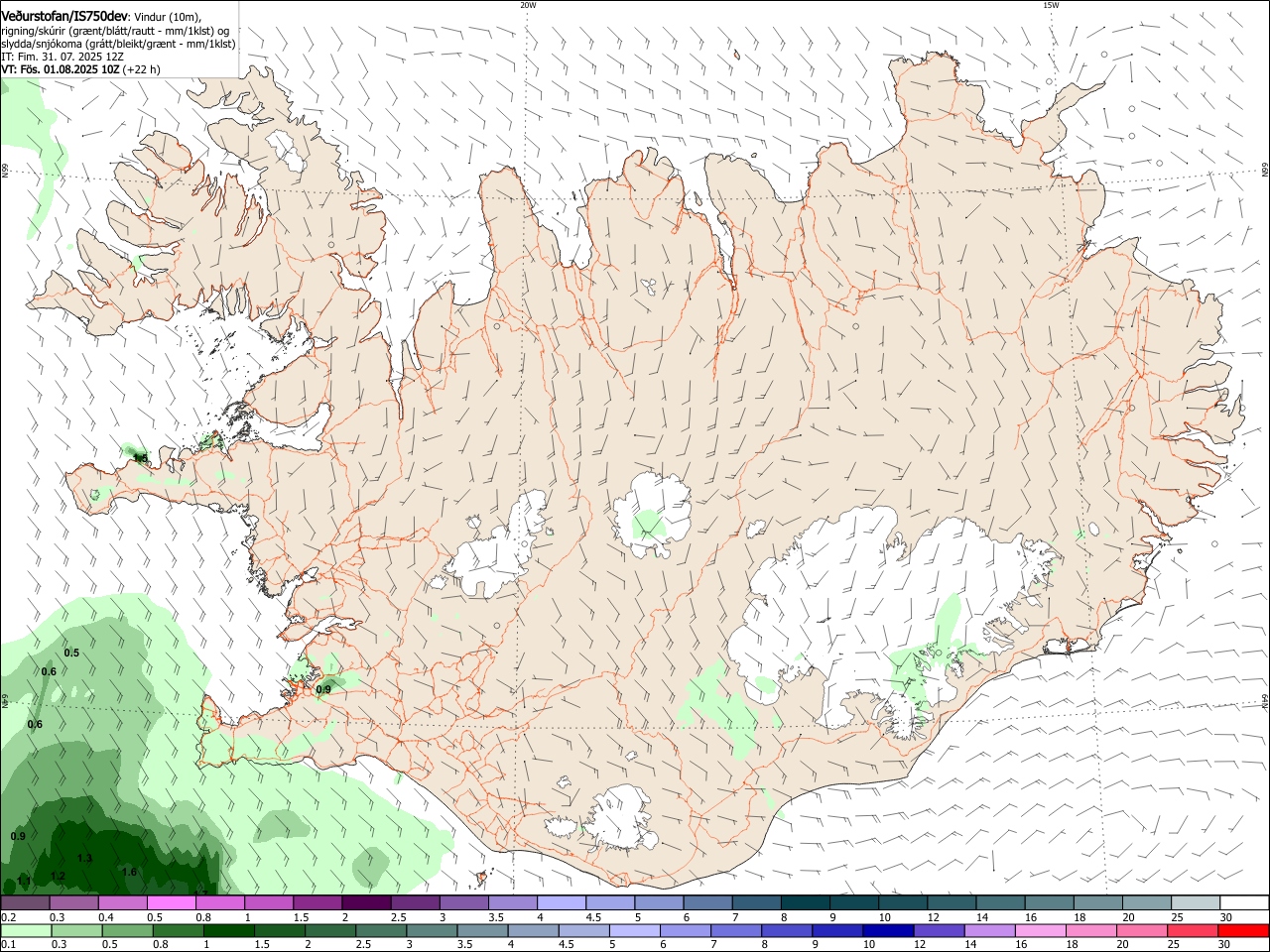Click the '1.3' precipitation value on the map
This screenshot has width=1270, height=952.
pyautogui.click(x=84, y=858)
